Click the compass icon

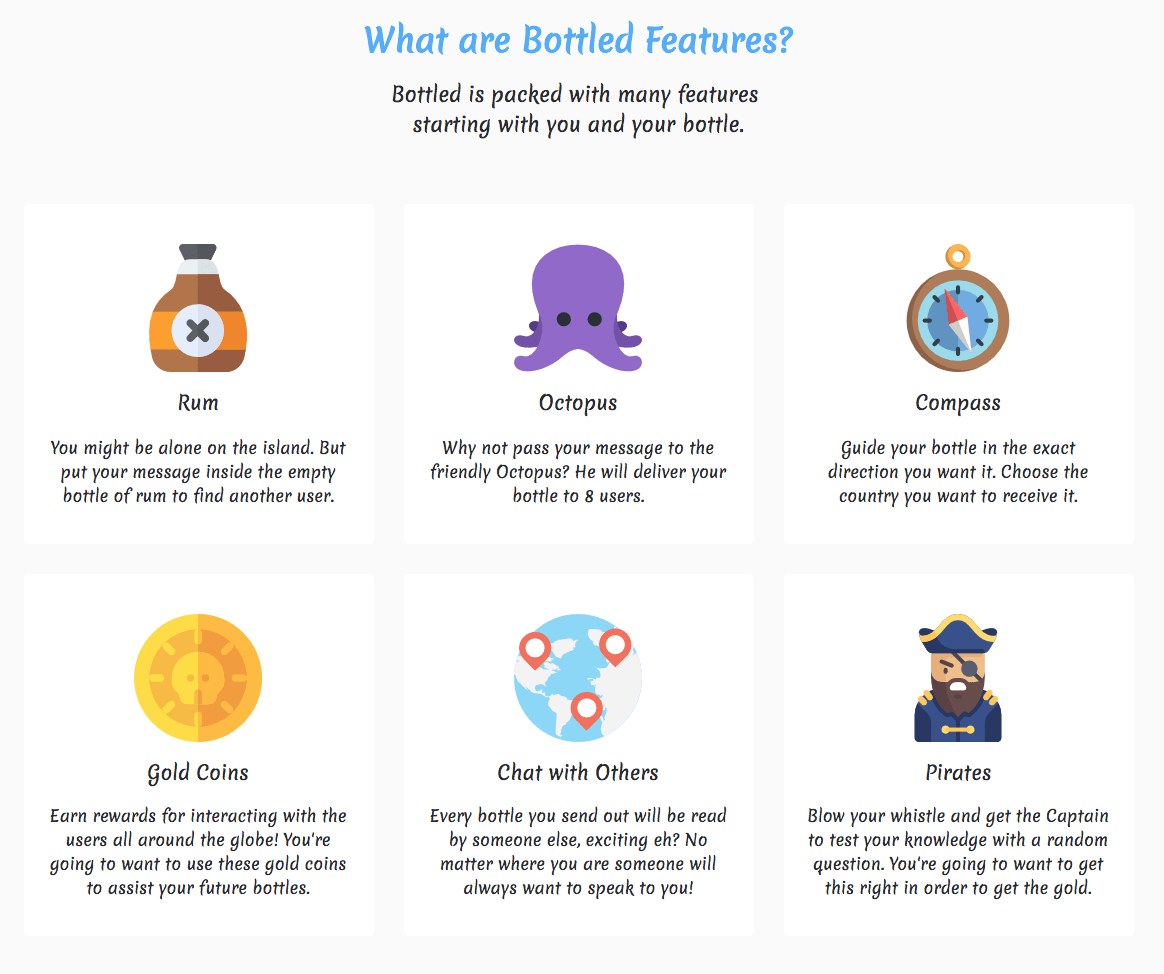point(958,307)
